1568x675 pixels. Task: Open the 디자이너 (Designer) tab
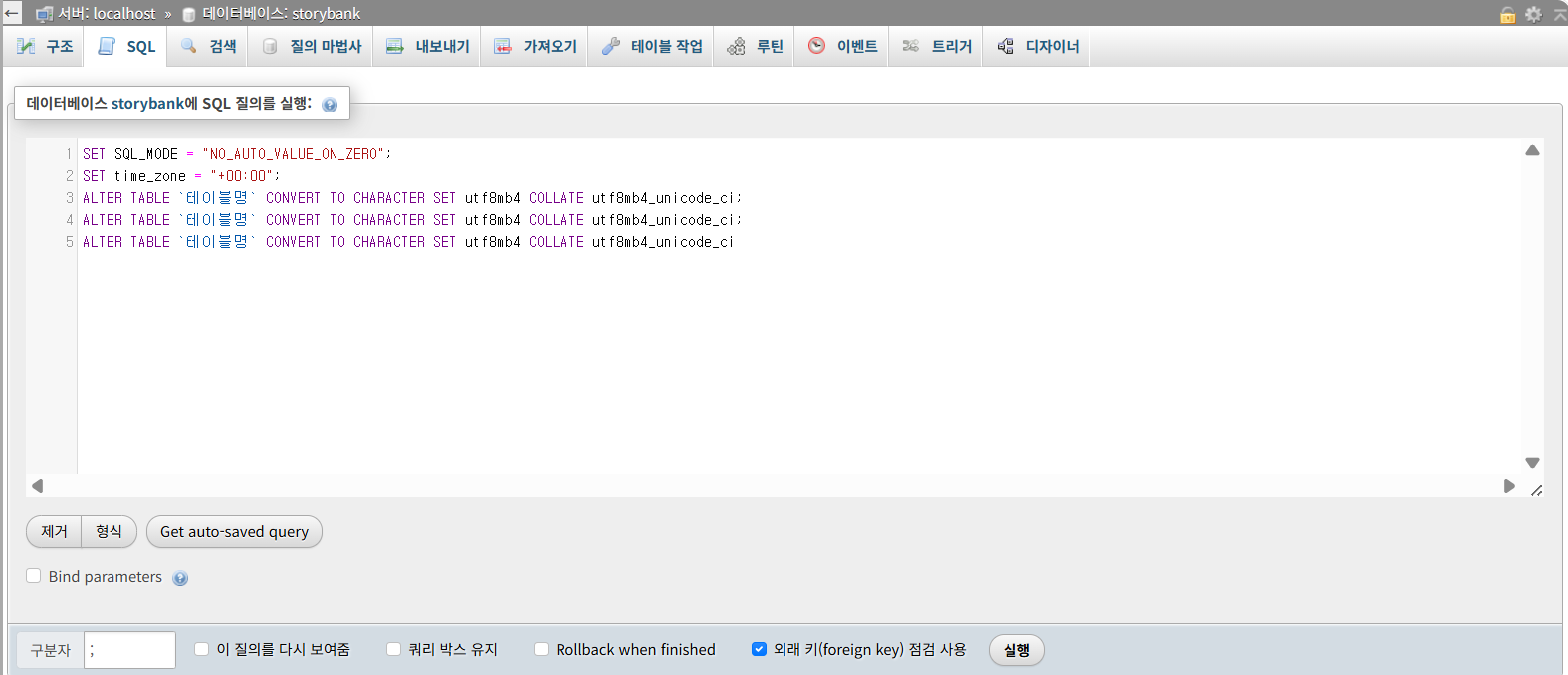coord(1038,47)
